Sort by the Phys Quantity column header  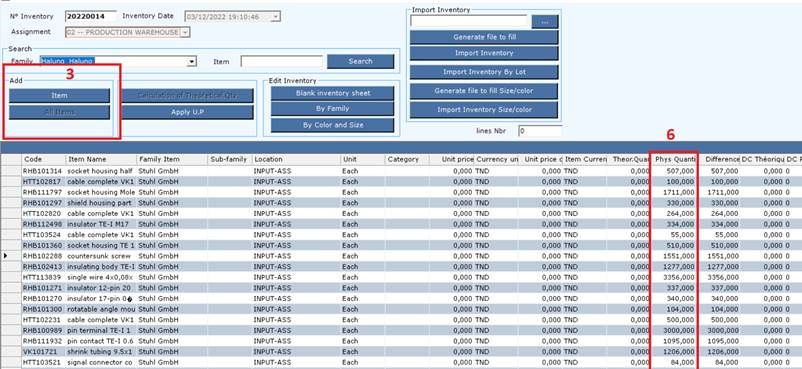tap(675, 160)
